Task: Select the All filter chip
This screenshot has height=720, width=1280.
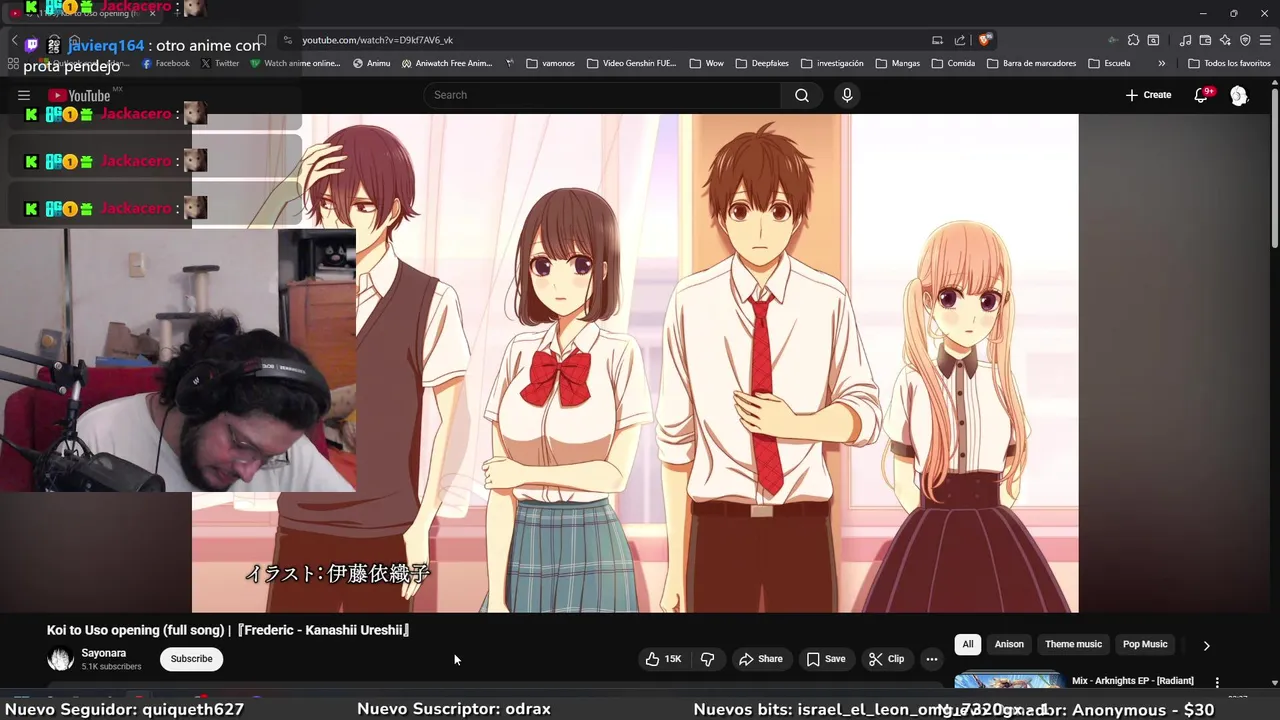Action: [967, 645]
